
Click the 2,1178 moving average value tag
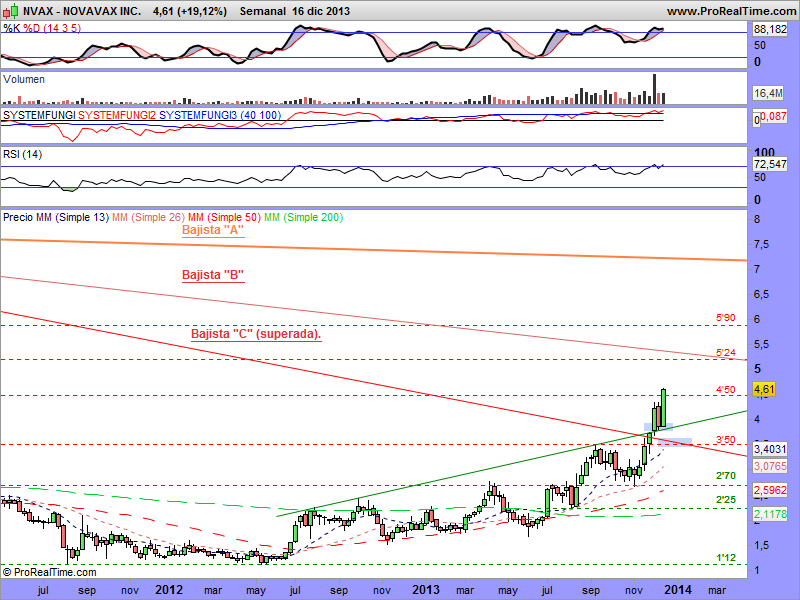(x=770, y=514)
